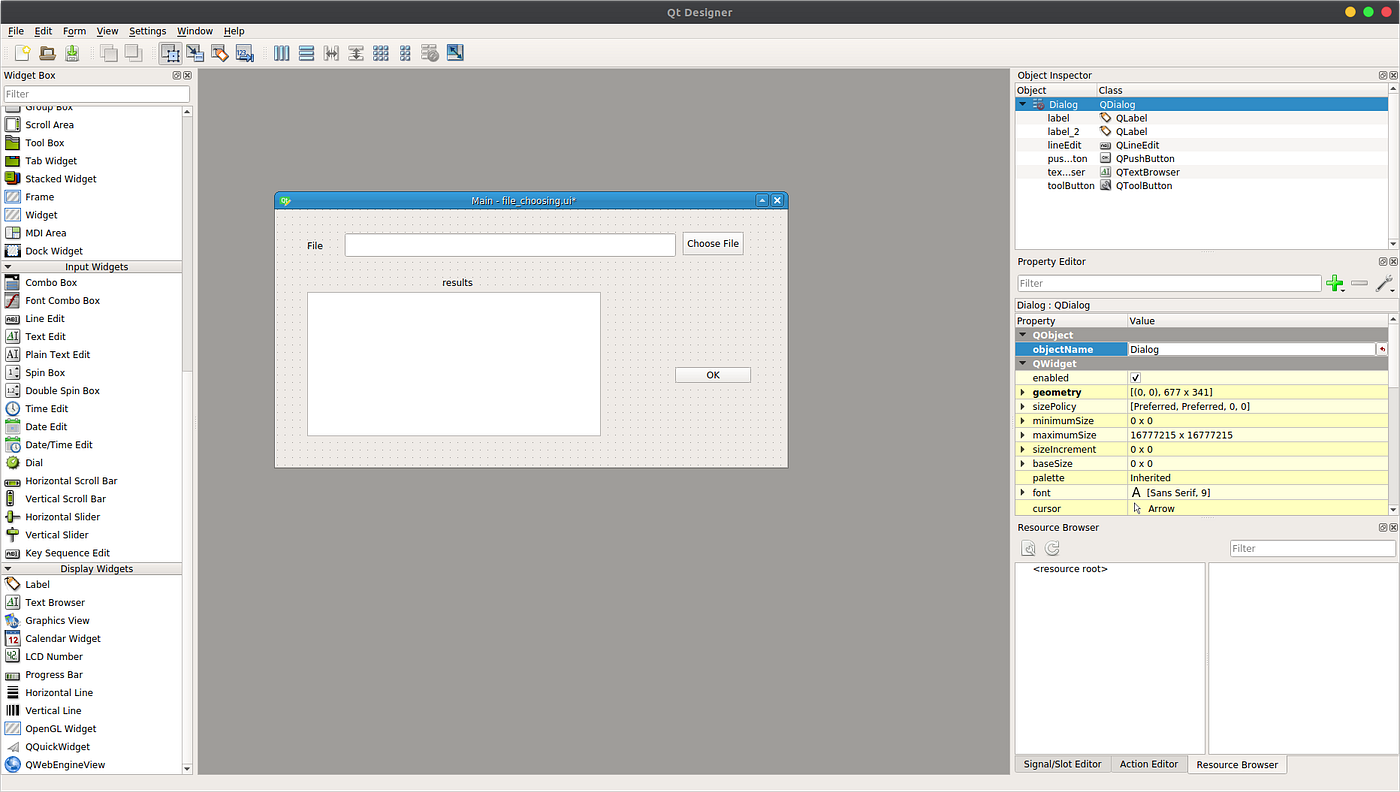Select toolButton row in Object Inspector

(1202, 186)
